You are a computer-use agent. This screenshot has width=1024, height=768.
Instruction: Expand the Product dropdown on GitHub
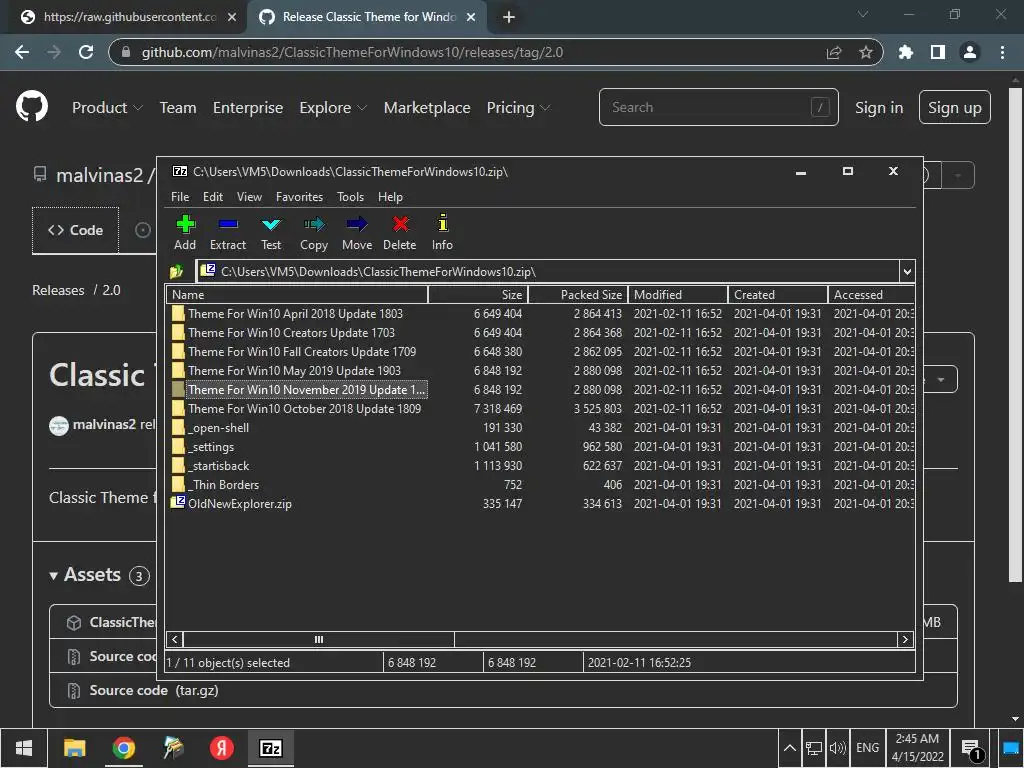pyautogui.click(x=107, y=108)
